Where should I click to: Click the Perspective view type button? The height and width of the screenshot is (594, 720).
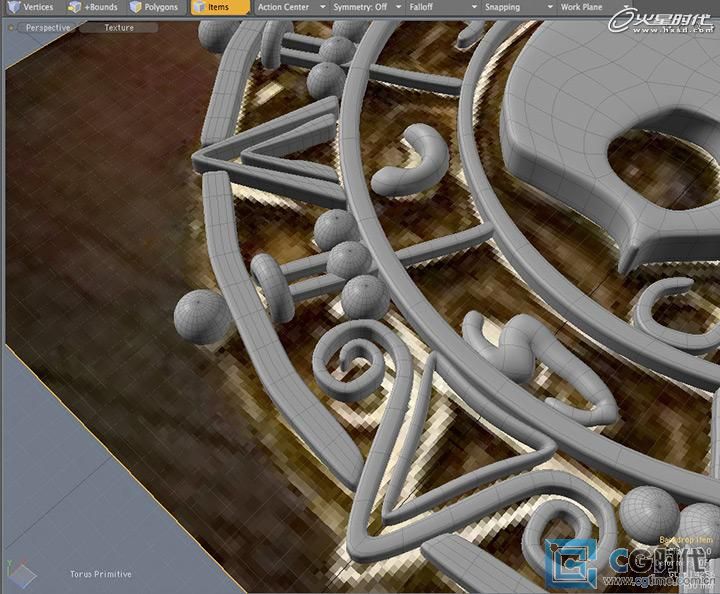click(48, 28)
